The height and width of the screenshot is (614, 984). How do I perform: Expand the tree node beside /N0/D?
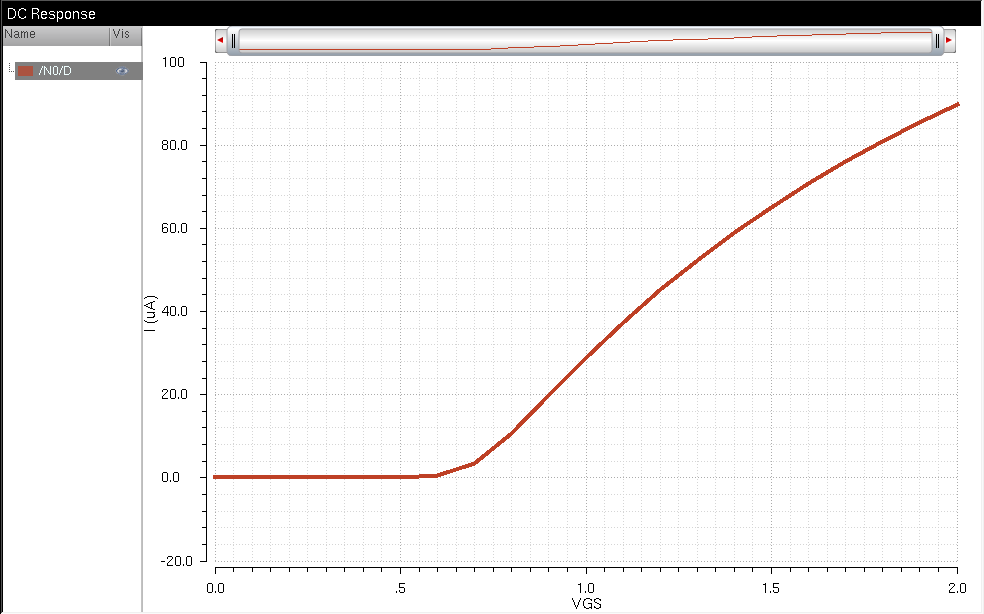tap(11, 68)
